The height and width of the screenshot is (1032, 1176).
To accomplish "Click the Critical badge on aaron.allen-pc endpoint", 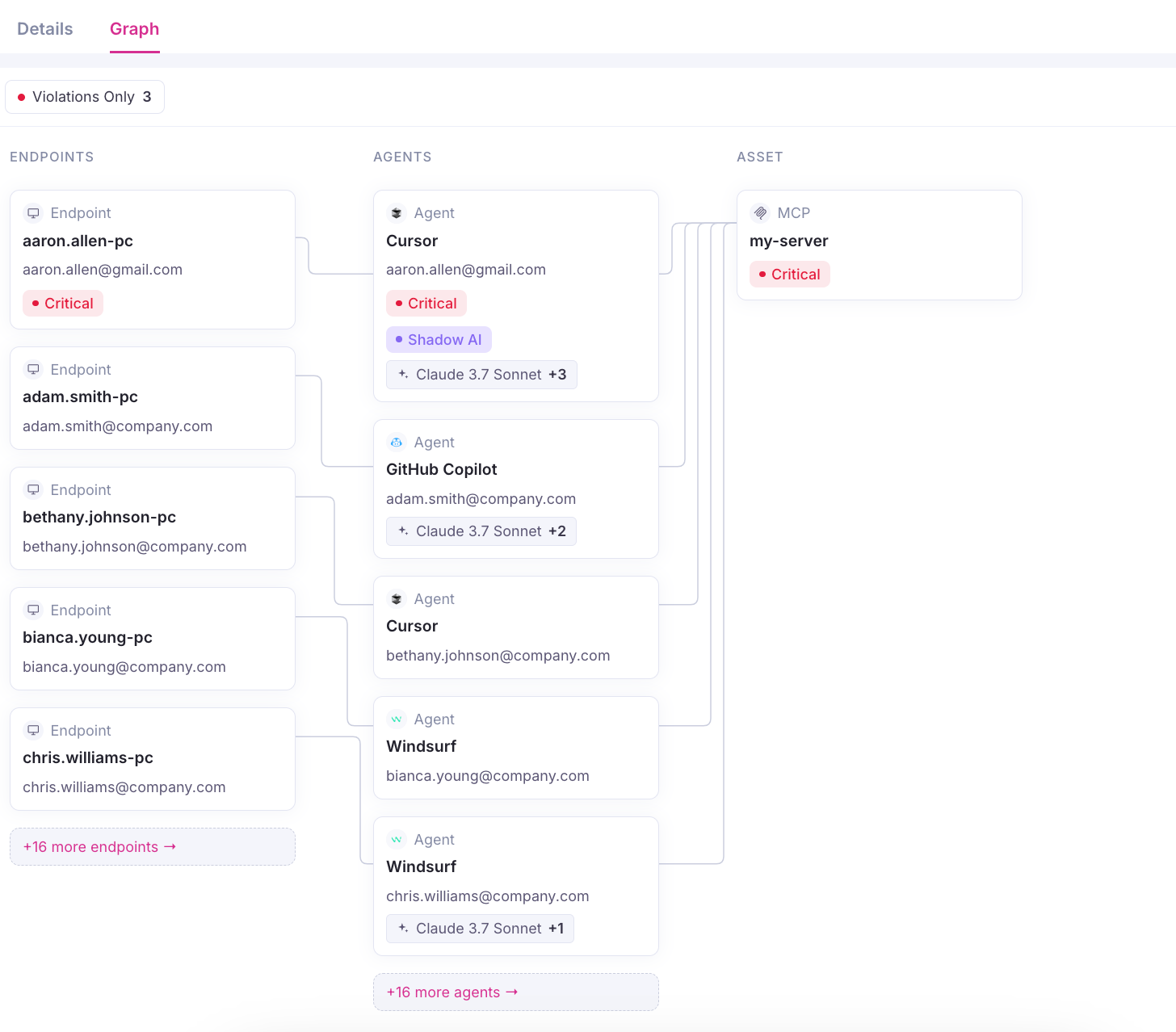I will coord(63,304).
